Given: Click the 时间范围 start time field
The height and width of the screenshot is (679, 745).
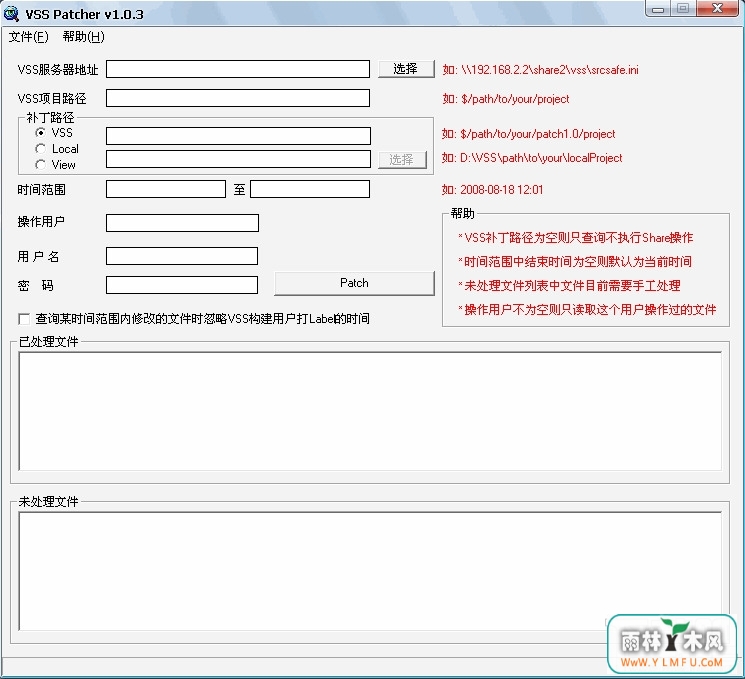Looking at the screenshot, I should [x=166, y=189].
